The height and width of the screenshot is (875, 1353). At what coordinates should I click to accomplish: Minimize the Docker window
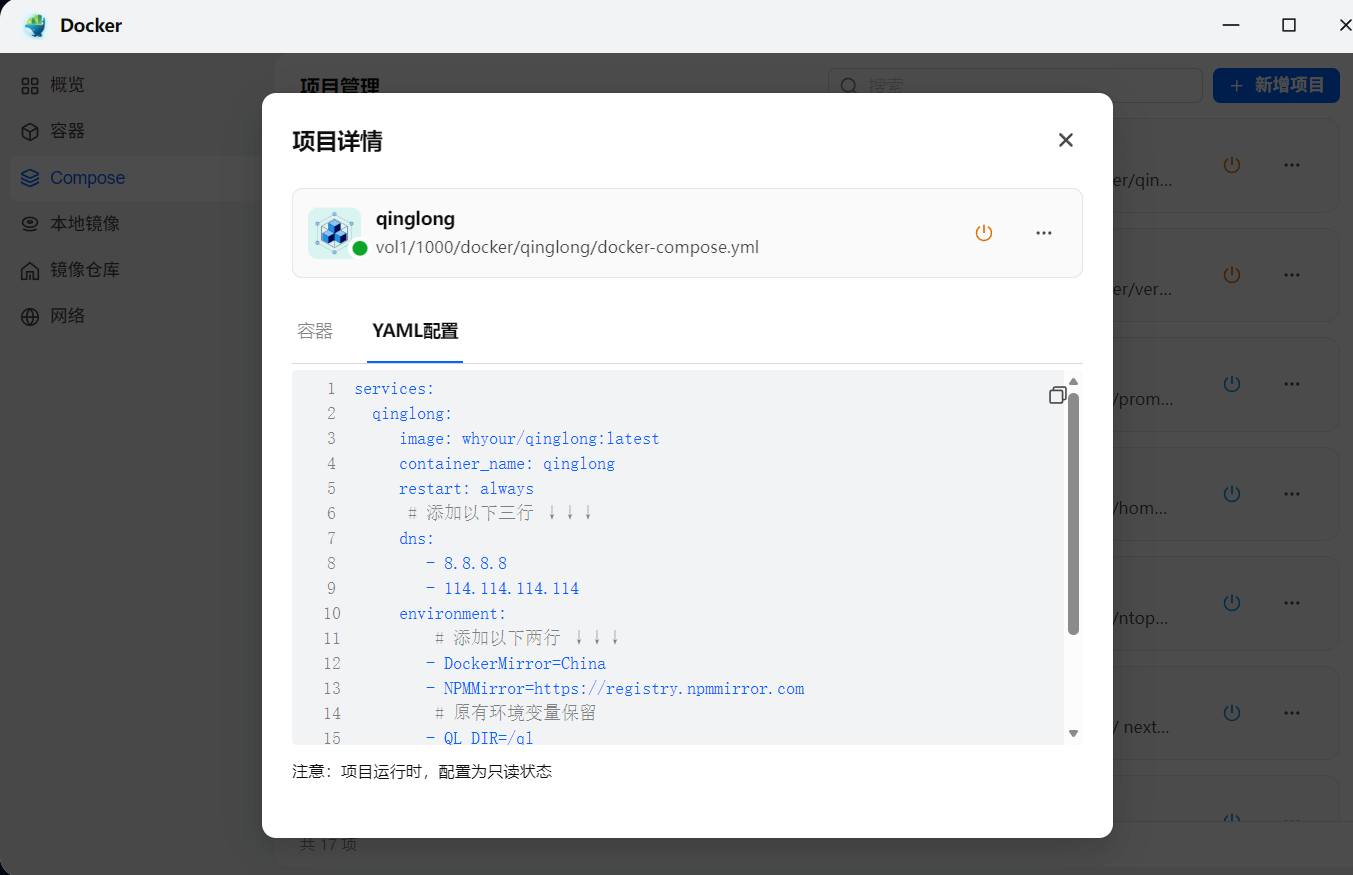(1231, 26)
